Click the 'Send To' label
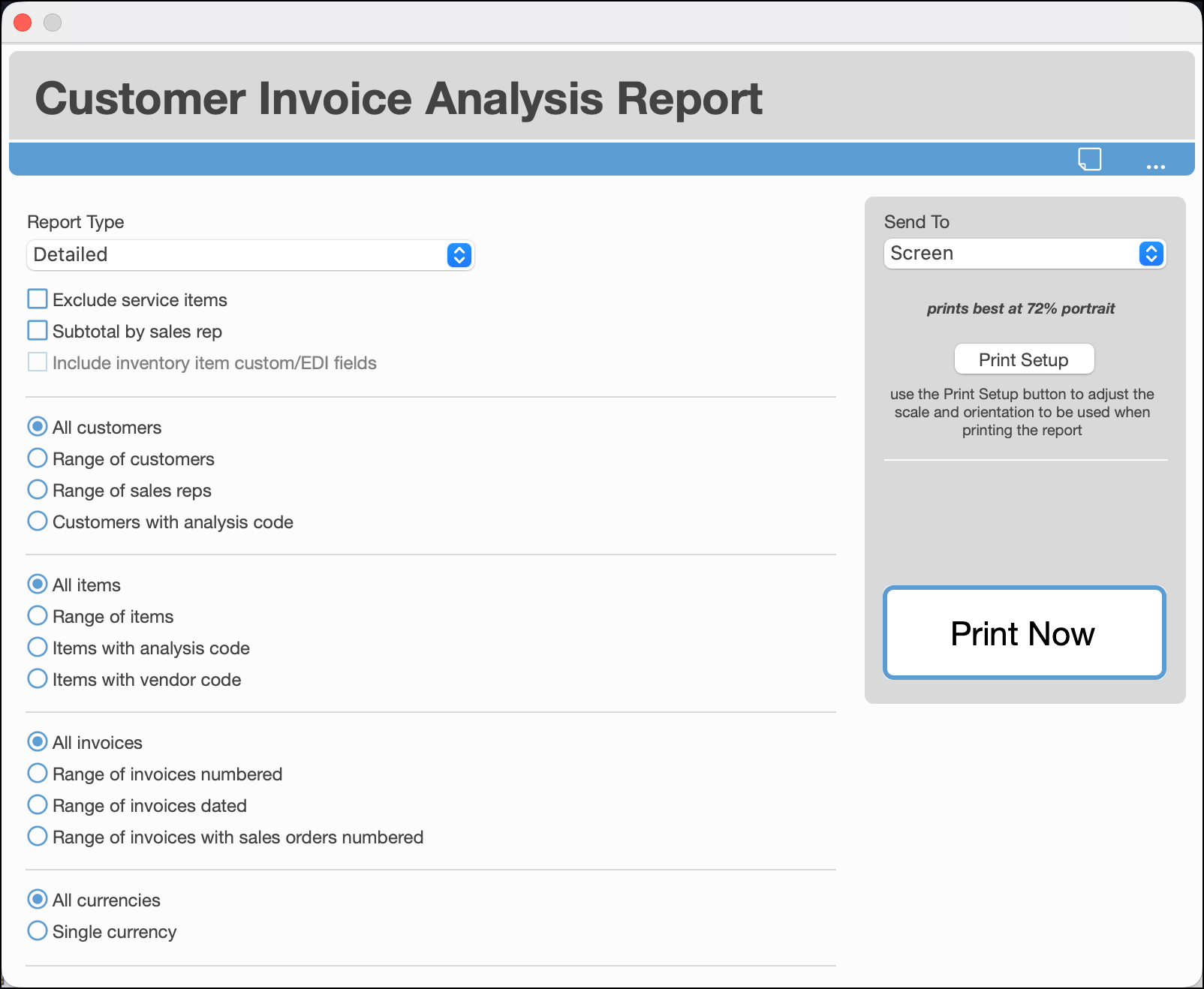Viewport: 1204px width, 989px height. 917,222
